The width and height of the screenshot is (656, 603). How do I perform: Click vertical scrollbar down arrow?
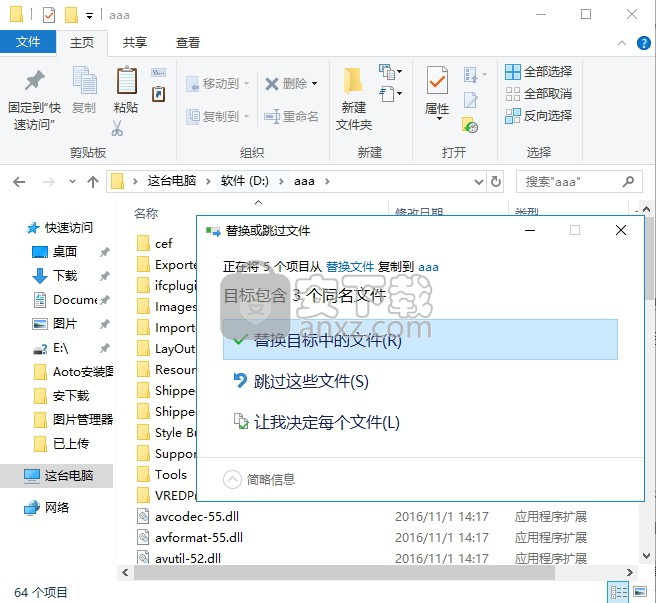646,556
